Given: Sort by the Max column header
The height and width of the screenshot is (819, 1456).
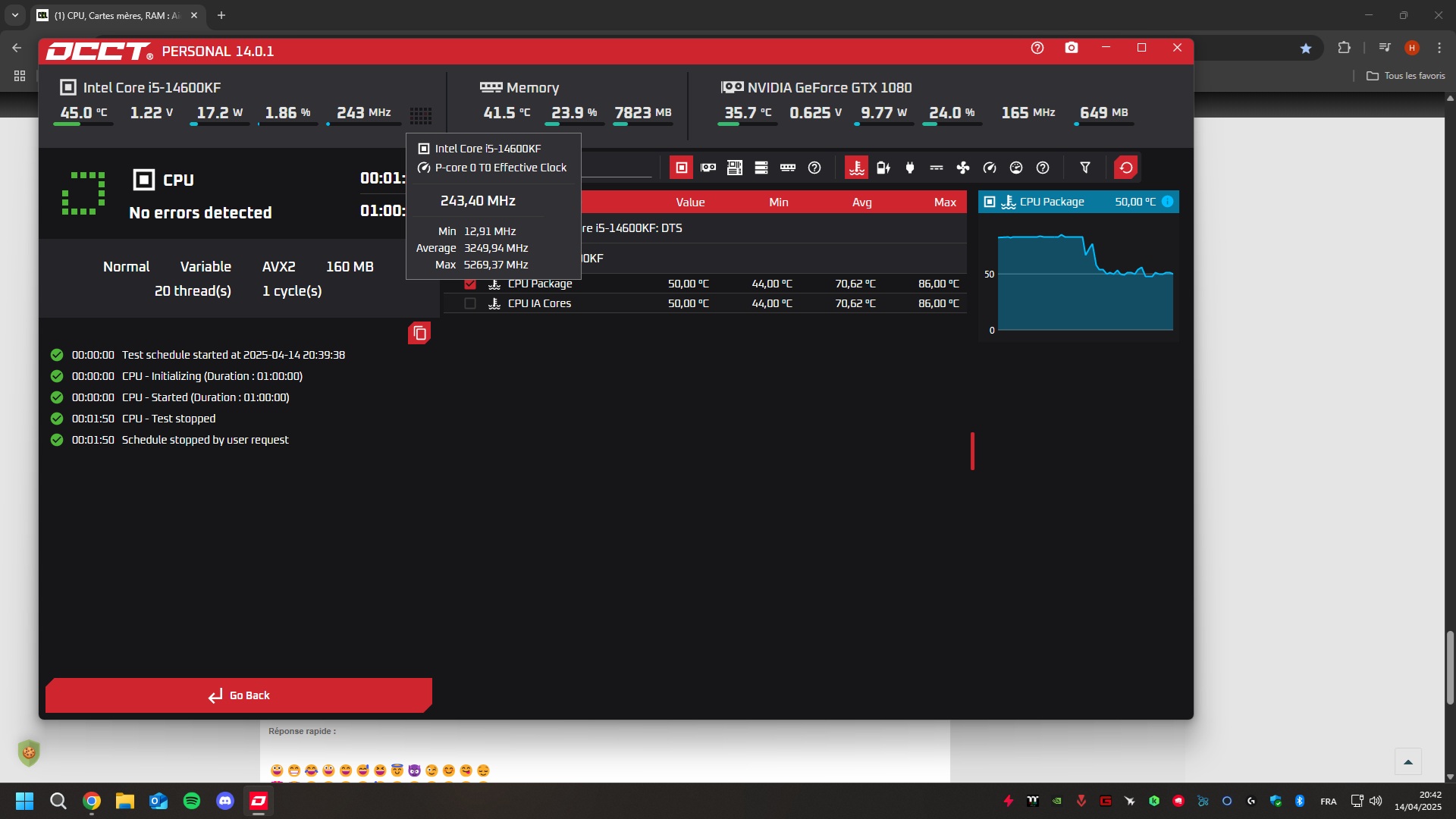Looking at the screenshot, I should point(944,202).
